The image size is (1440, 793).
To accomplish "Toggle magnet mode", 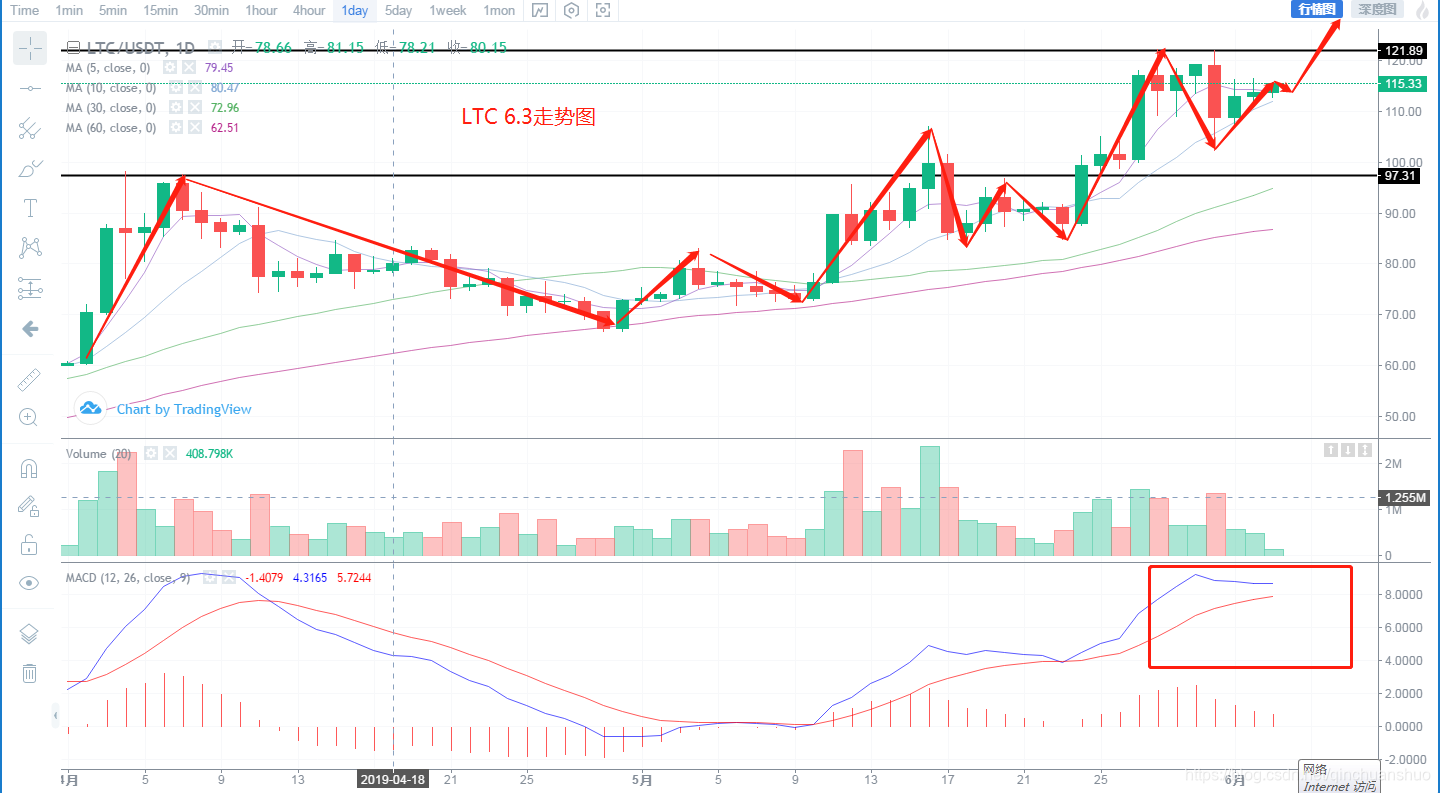I will click(x=30, y=468).
